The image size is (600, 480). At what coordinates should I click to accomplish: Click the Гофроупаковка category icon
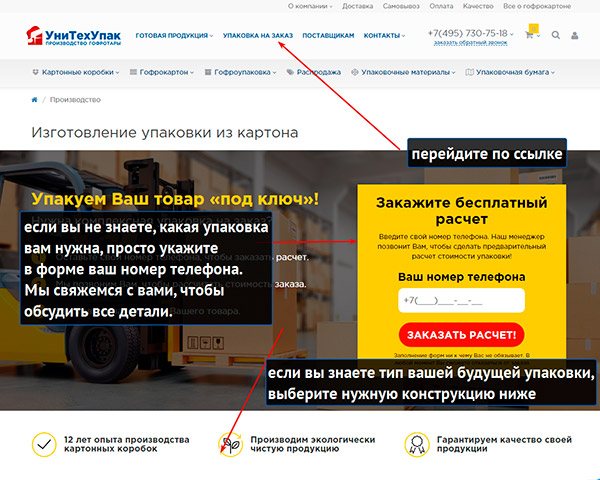coord(208,72)
